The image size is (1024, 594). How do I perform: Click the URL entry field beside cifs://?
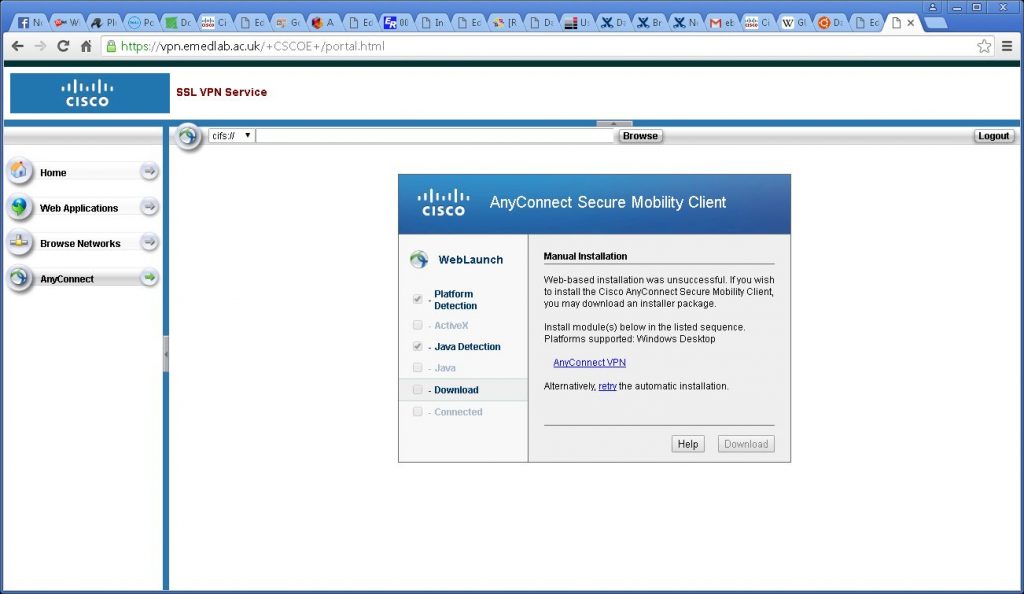435,136
